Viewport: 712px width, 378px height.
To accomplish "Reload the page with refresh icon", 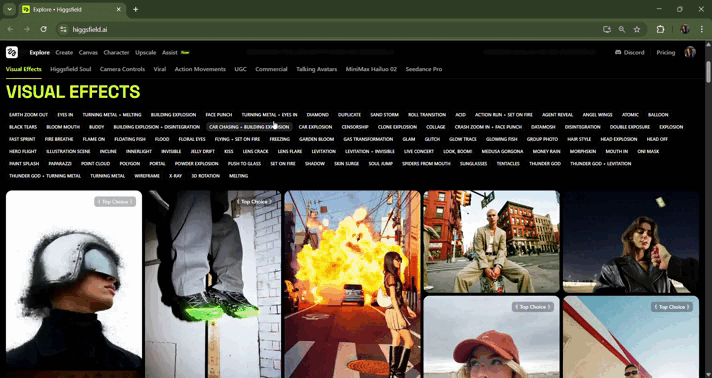I will 44,29.
